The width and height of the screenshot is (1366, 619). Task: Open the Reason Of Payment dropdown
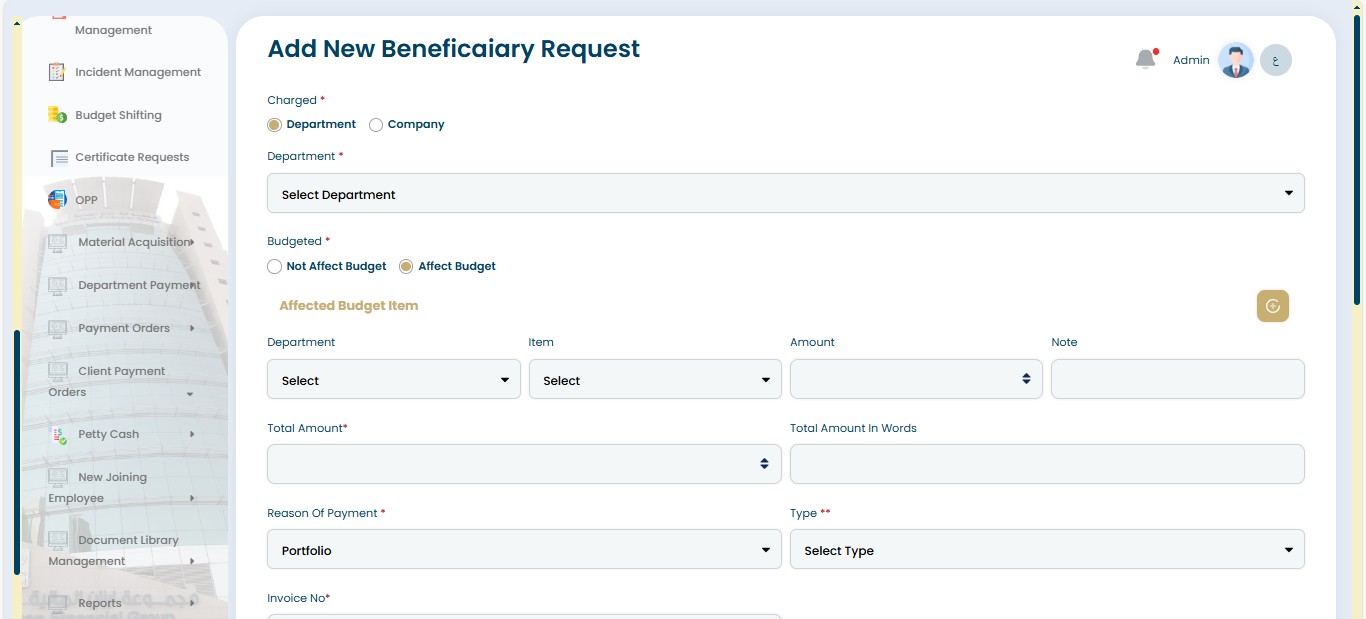point(524,550)
